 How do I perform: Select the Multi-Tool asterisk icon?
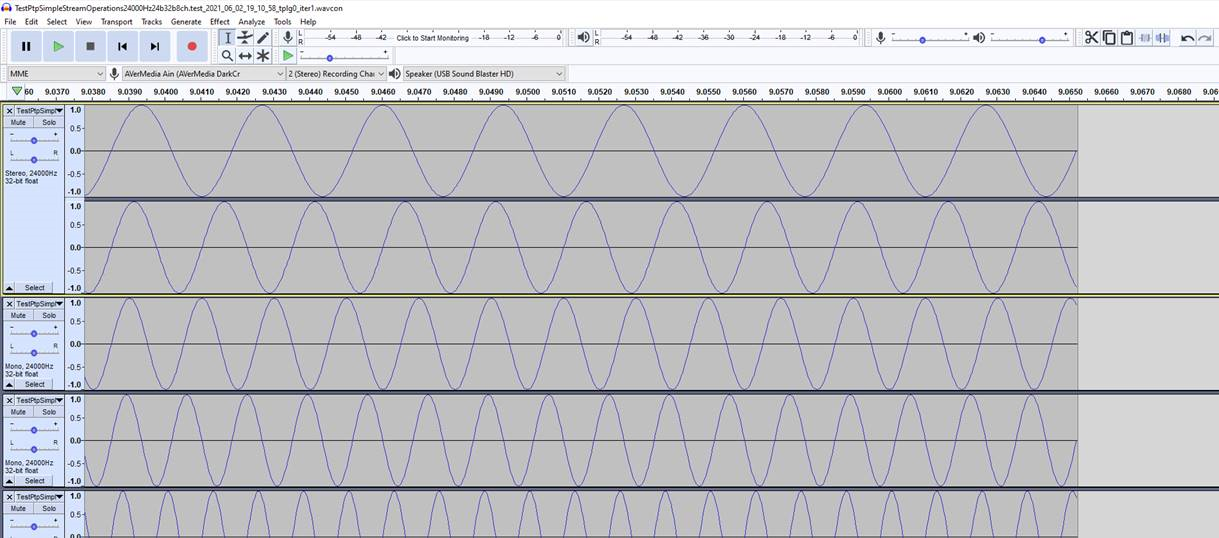[263, 56]
